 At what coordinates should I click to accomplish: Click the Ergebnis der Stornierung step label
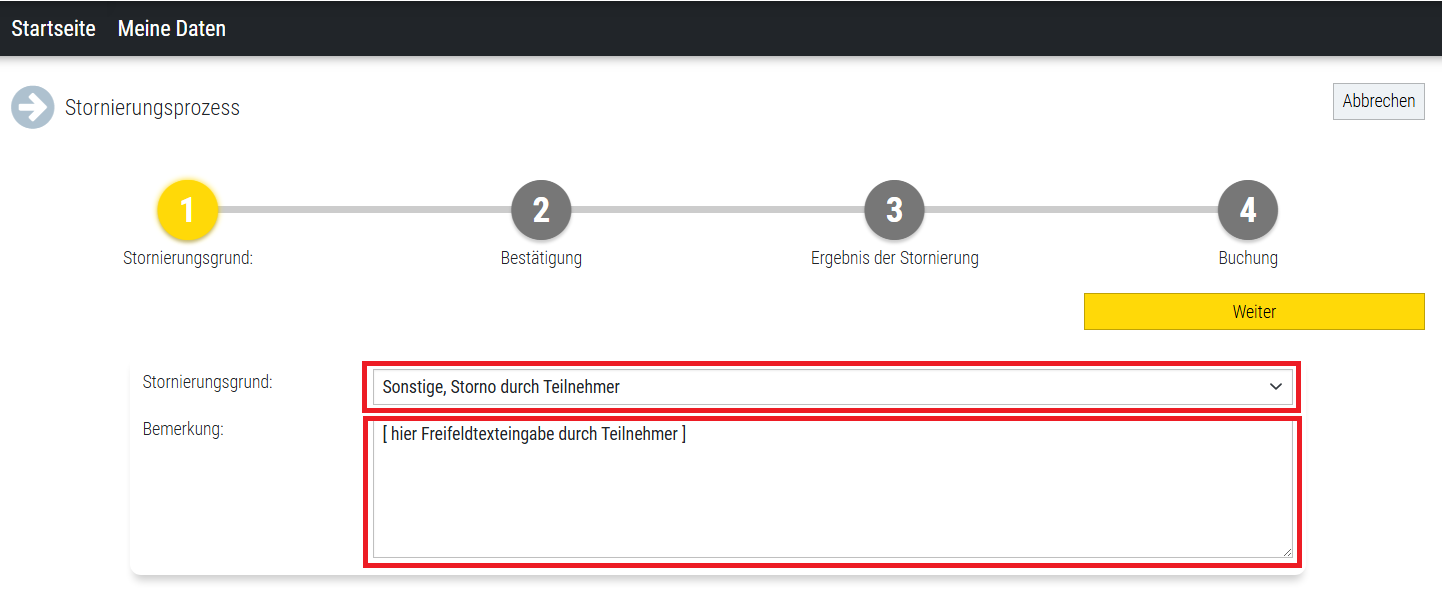[894, 258]
